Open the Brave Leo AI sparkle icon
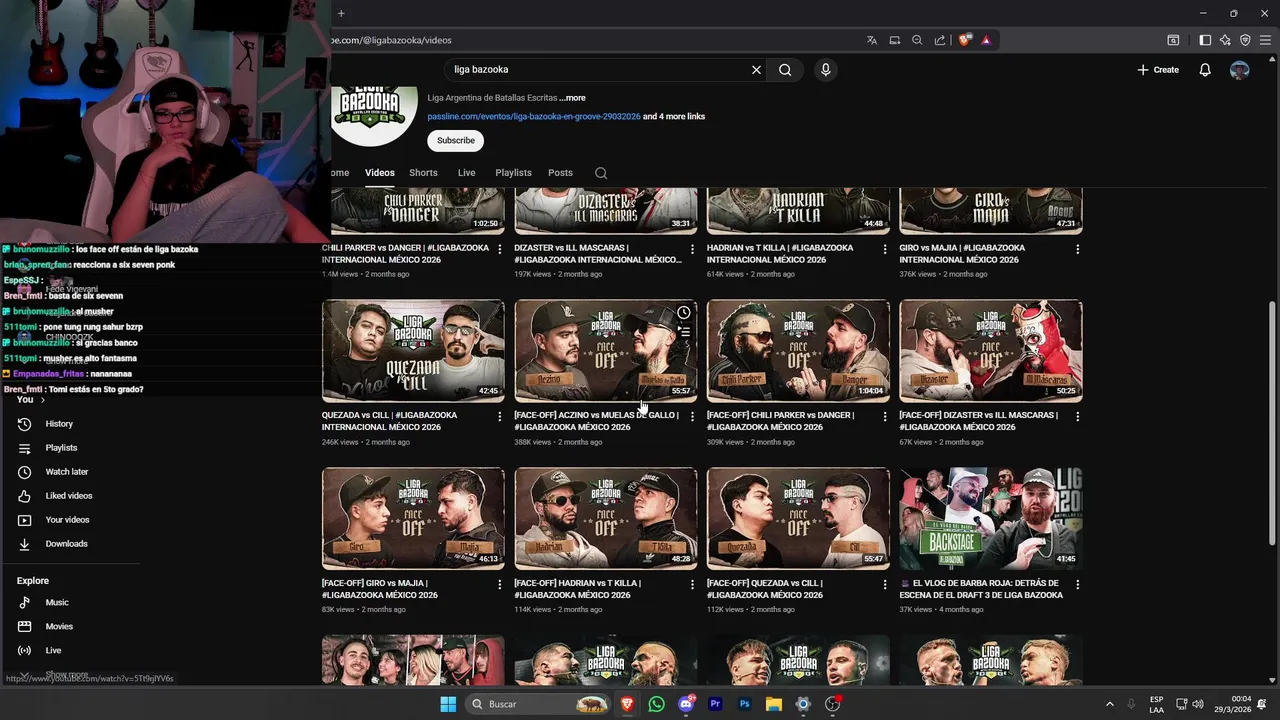Screen dimensions: 1280x720 coord(1225,40)
